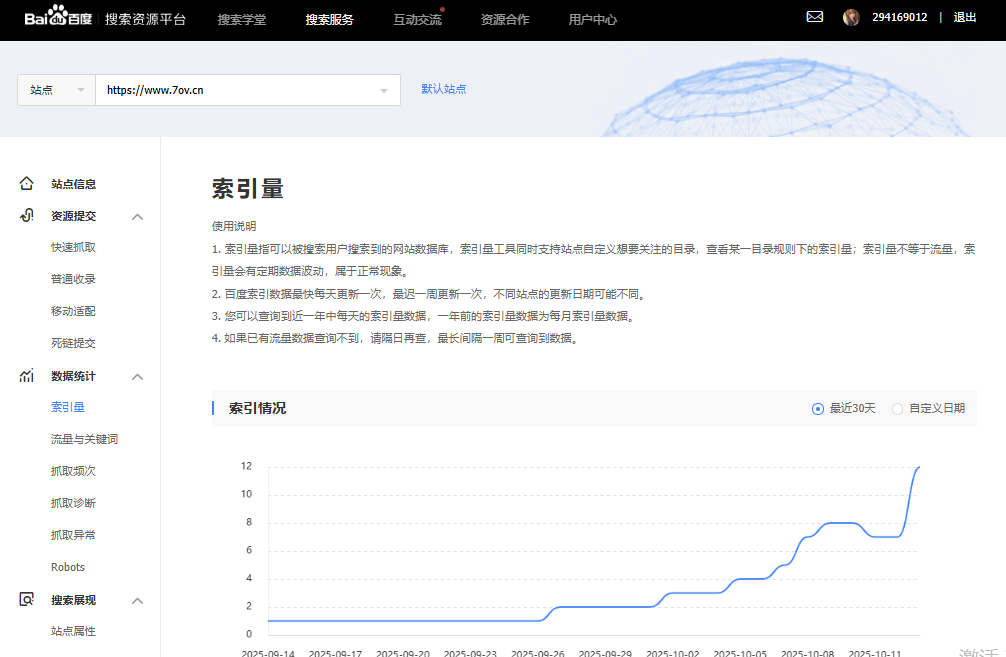Open the 互动交流 menu
Viewport: 1006px width, 657px height.
(x=417, y=19)
